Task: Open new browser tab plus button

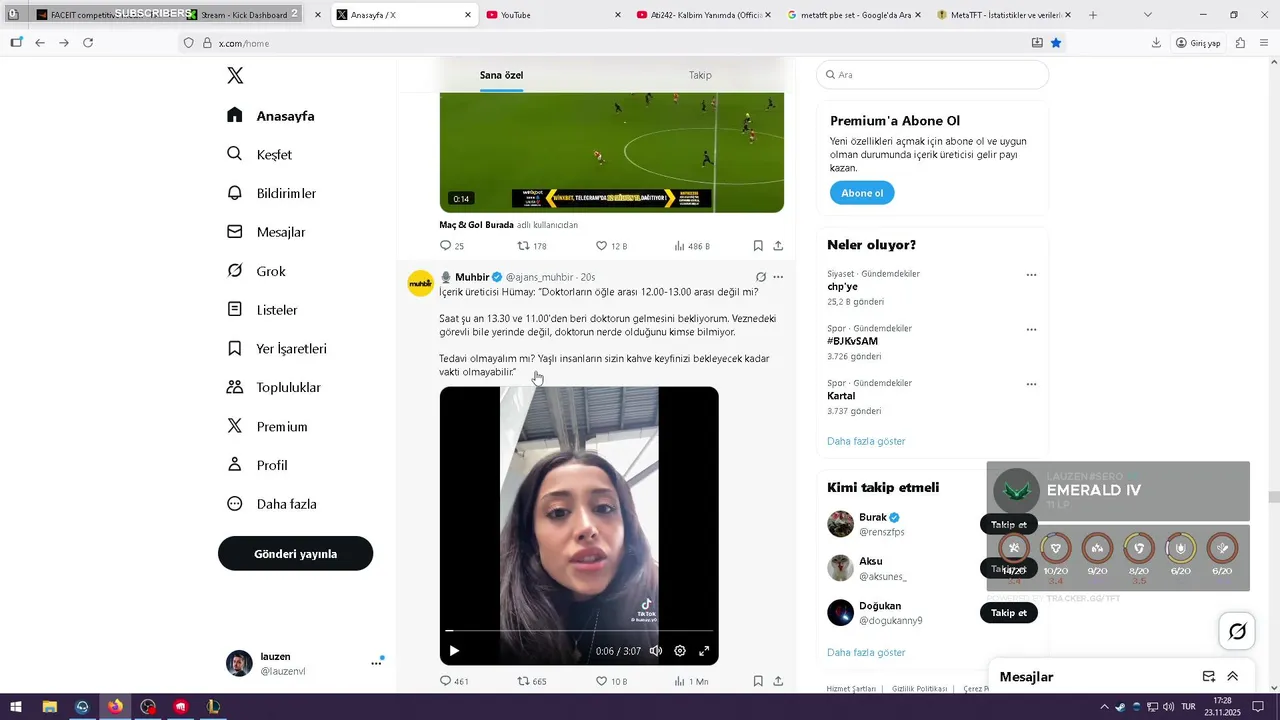Action: 1093,15
